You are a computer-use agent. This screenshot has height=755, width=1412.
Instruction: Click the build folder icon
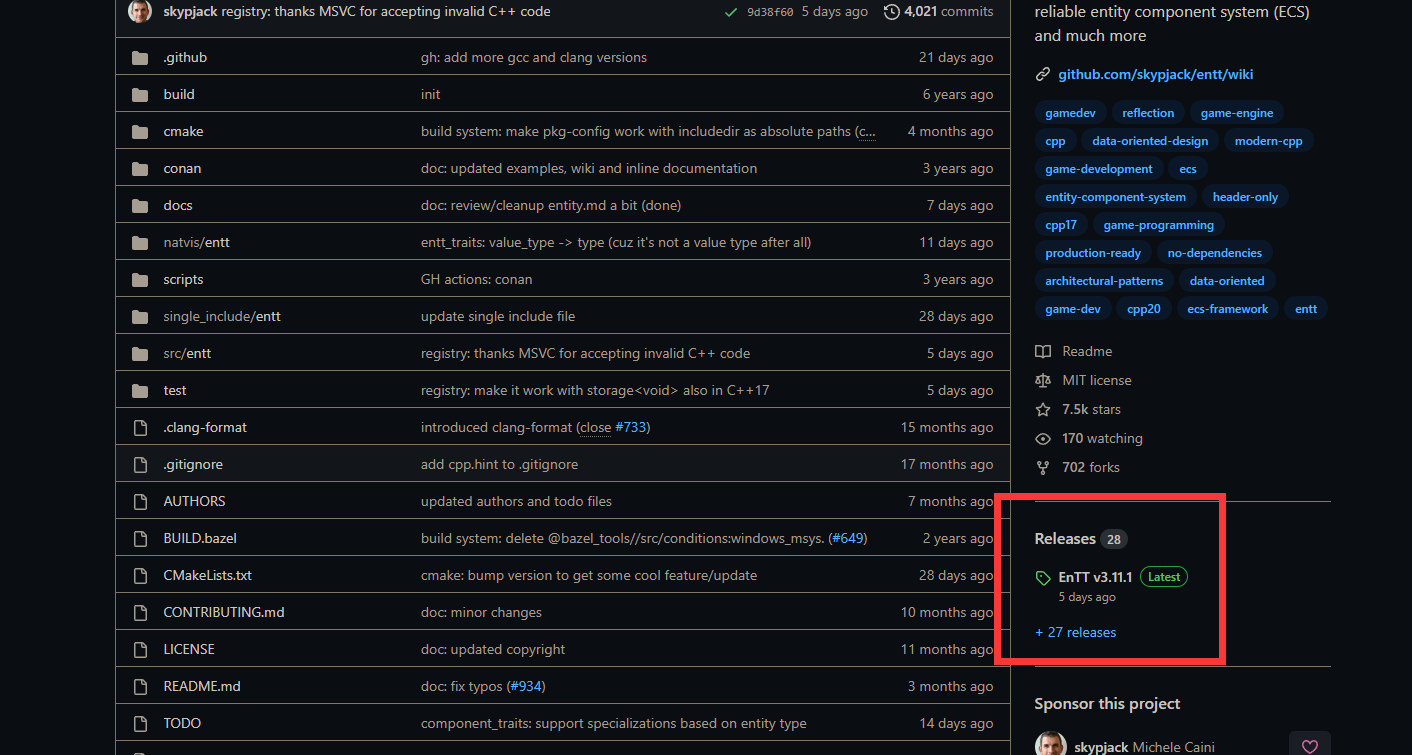[x=140, y=94]
